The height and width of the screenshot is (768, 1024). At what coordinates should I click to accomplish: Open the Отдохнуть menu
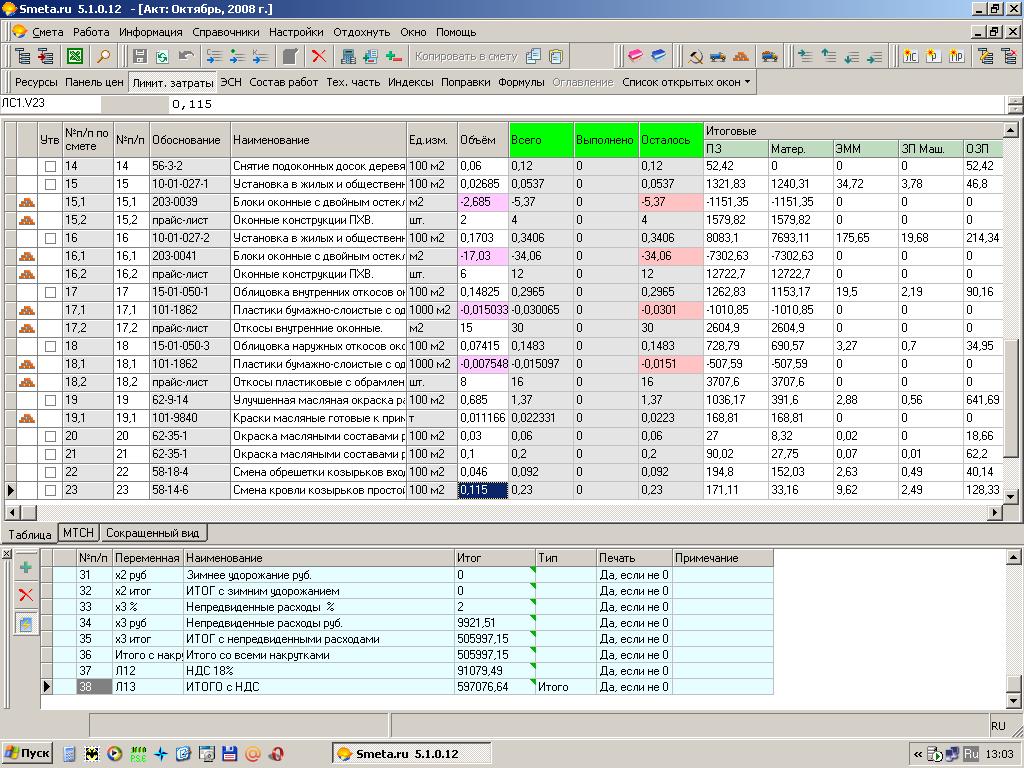(361, 32)
